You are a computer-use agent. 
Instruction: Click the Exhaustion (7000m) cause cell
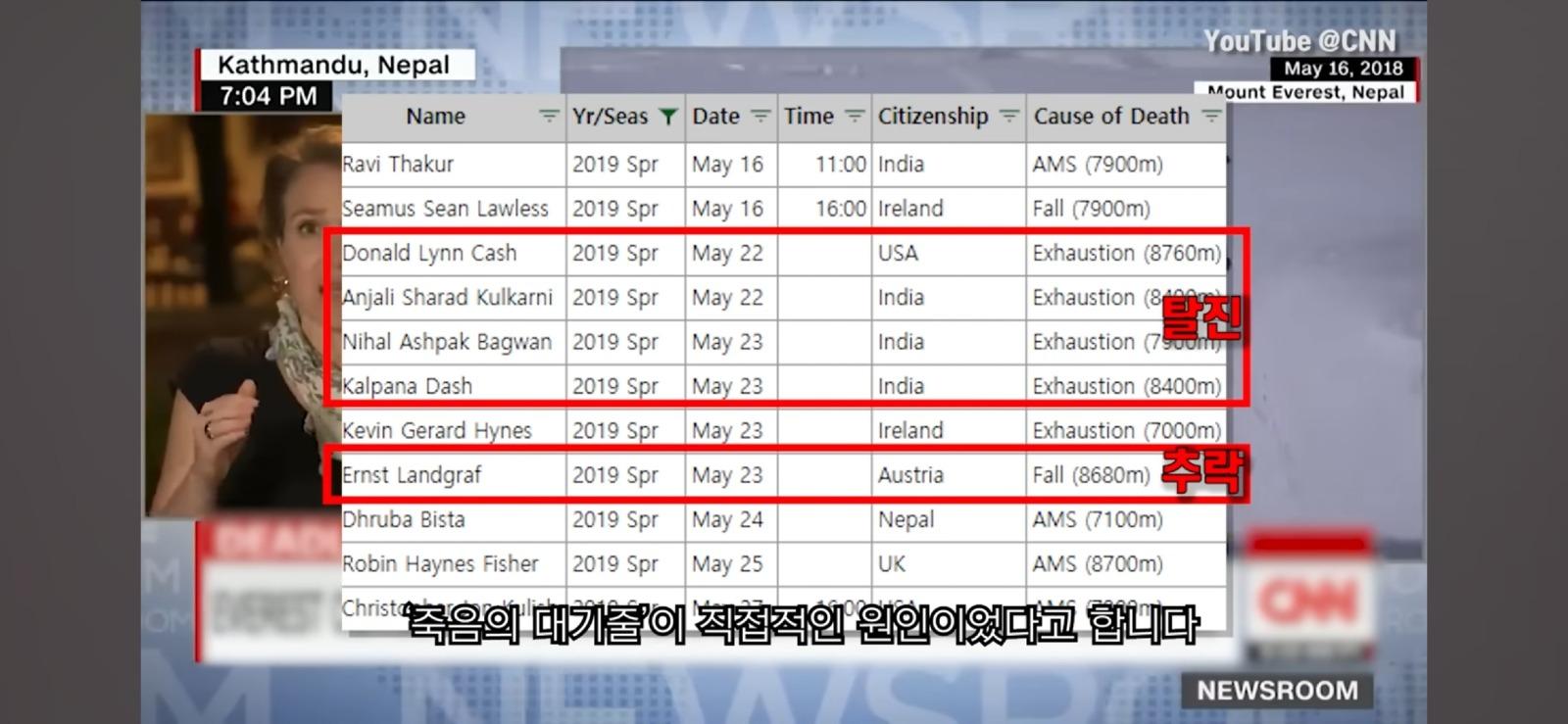pos(1126,430)
